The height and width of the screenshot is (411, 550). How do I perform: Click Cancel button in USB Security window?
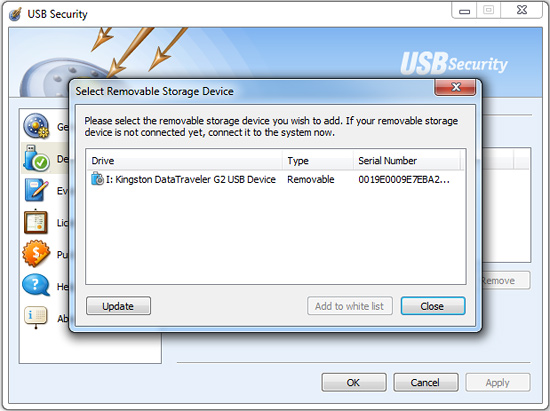coord(425,382)
